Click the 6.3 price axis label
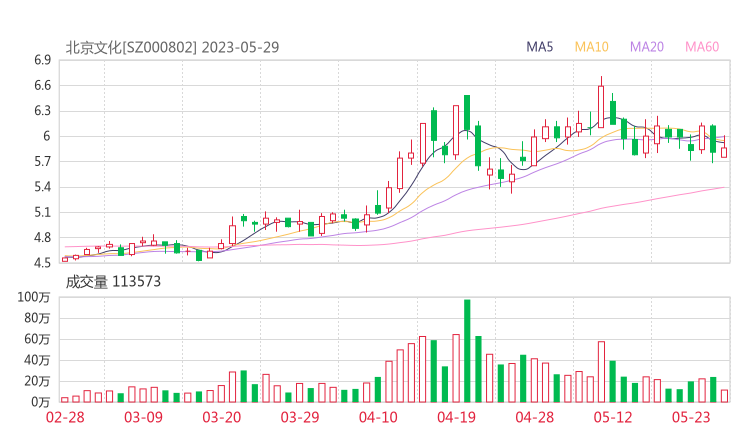The width and height of the screenshot is (740, 440). point(42,111)
